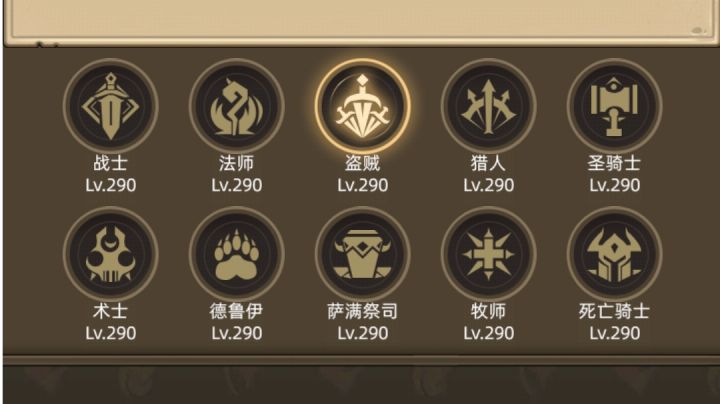The image size is (720, 404).
Task: Select the Druid (德鲁伊) paw icon
Action: click(236, 254)
